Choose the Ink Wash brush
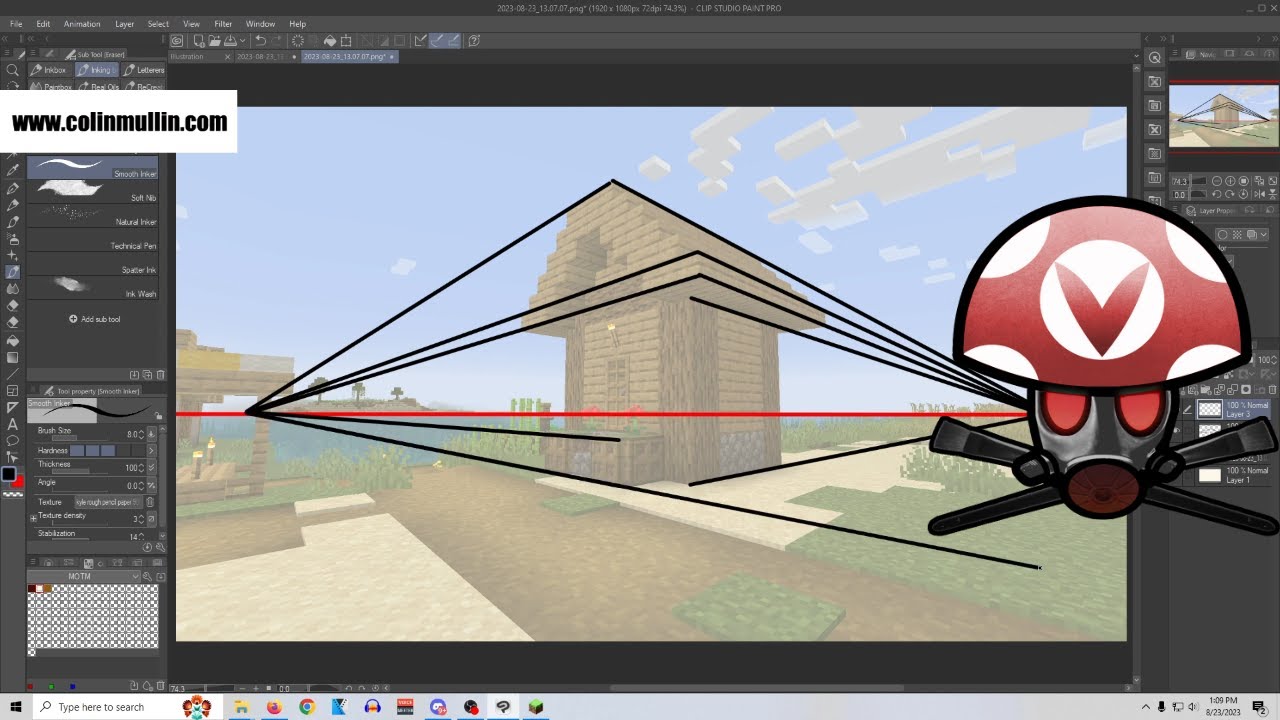 [x=92, y=287]
